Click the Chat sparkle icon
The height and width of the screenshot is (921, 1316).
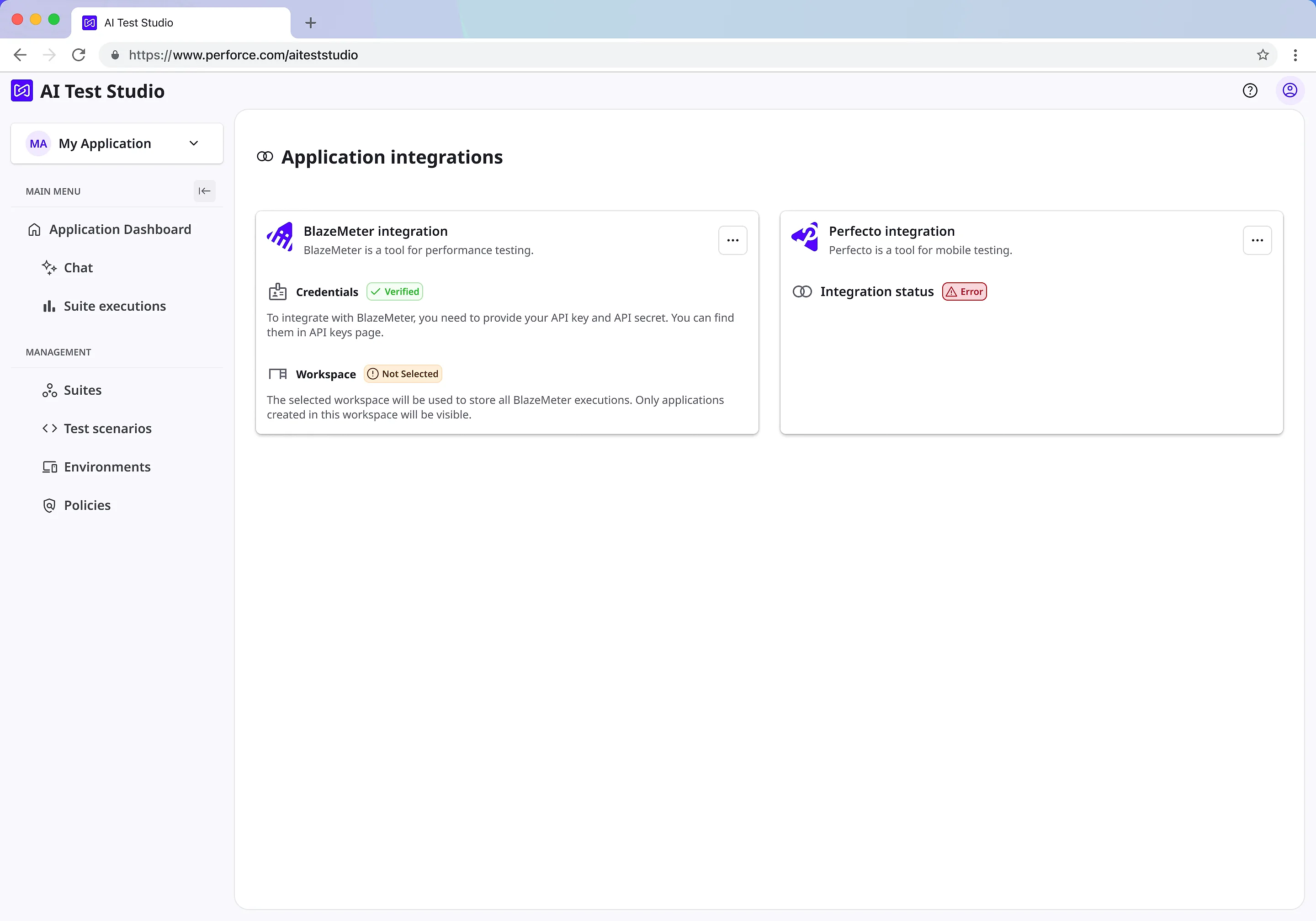[x=49, y=268]
